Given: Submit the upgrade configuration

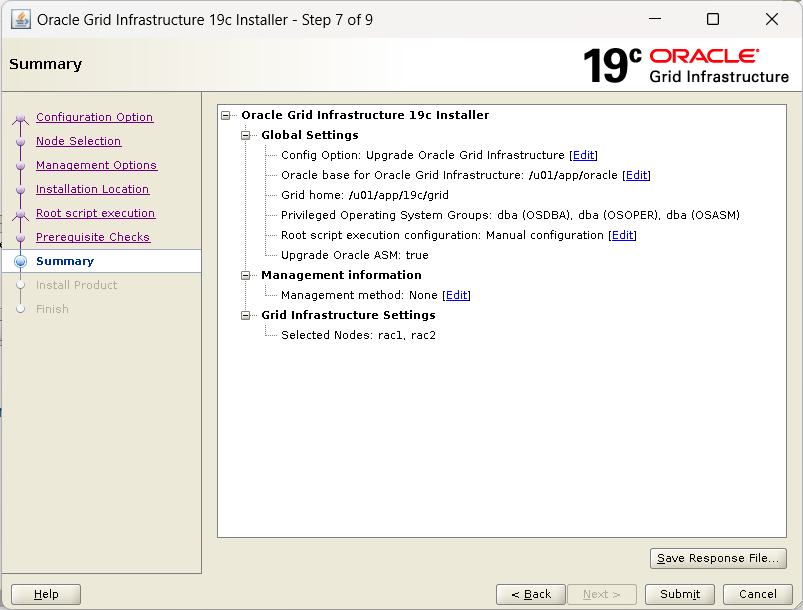Looking at the screenshot, I should 680,594.
